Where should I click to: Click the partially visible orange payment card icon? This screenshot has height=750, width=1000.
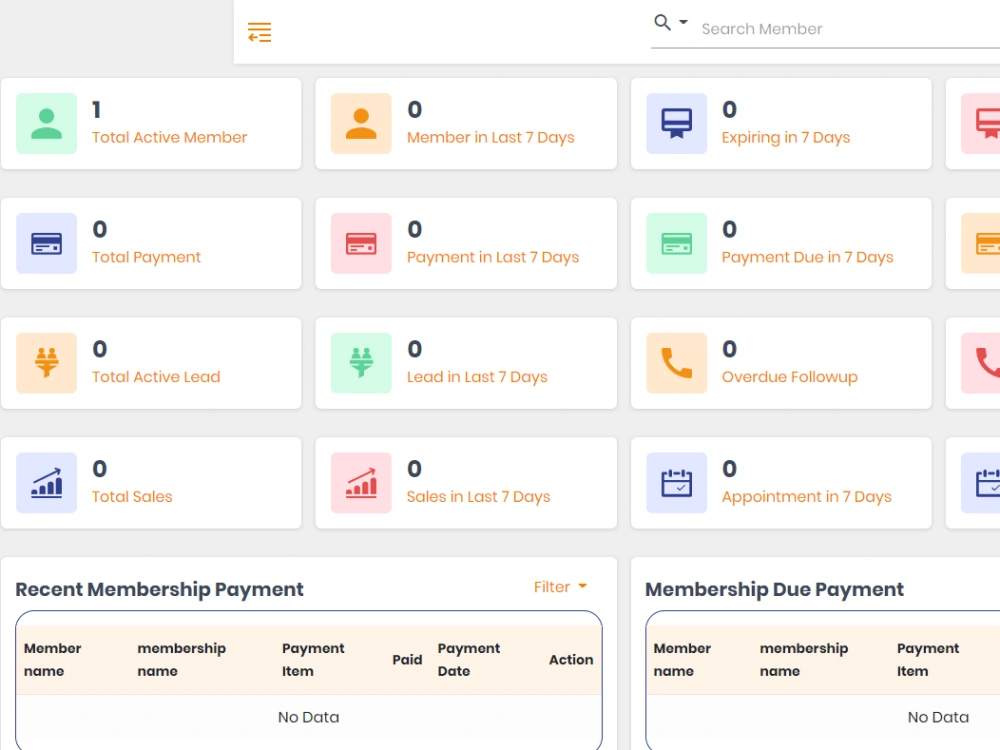tap(981, 244)
